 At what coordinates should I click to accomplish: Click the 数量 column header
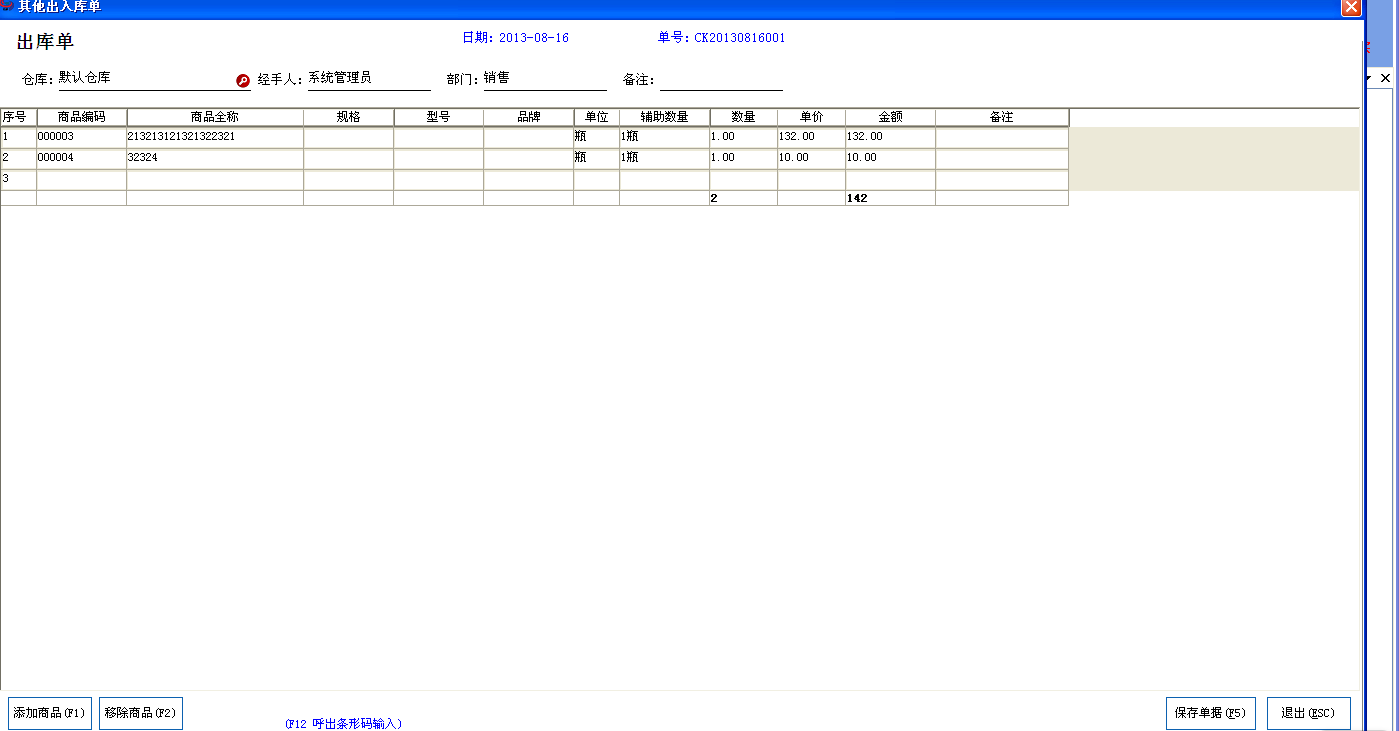pos(743,117)
